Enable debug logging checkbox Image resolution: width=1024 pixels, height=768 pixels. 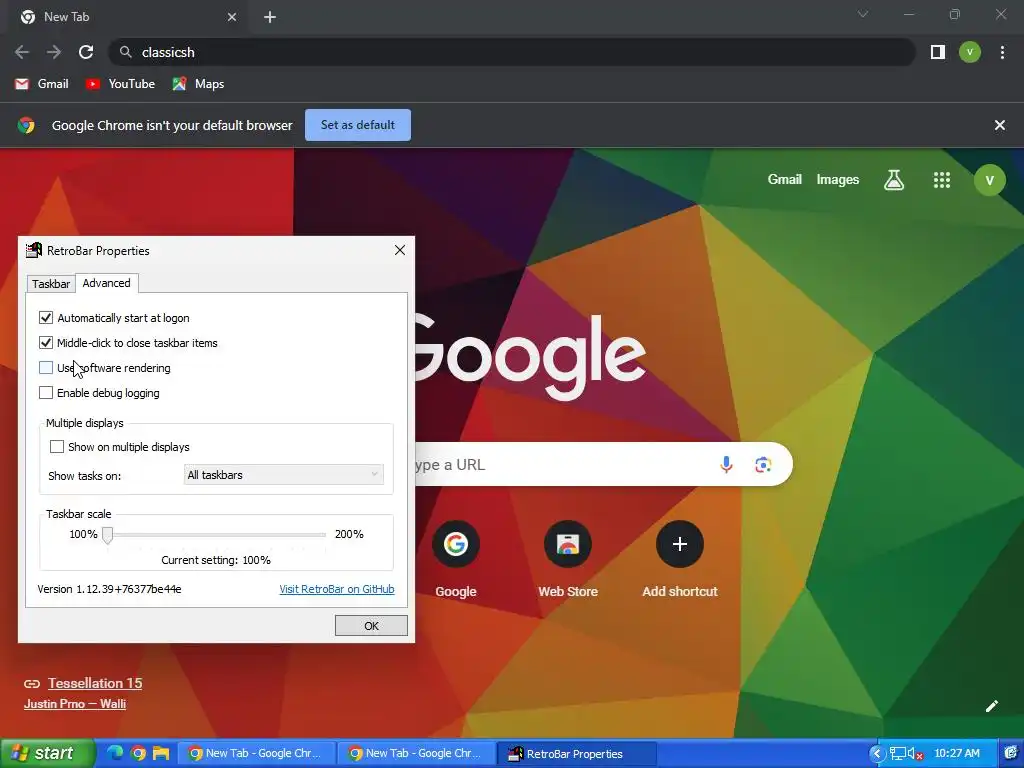pos(46,392)
